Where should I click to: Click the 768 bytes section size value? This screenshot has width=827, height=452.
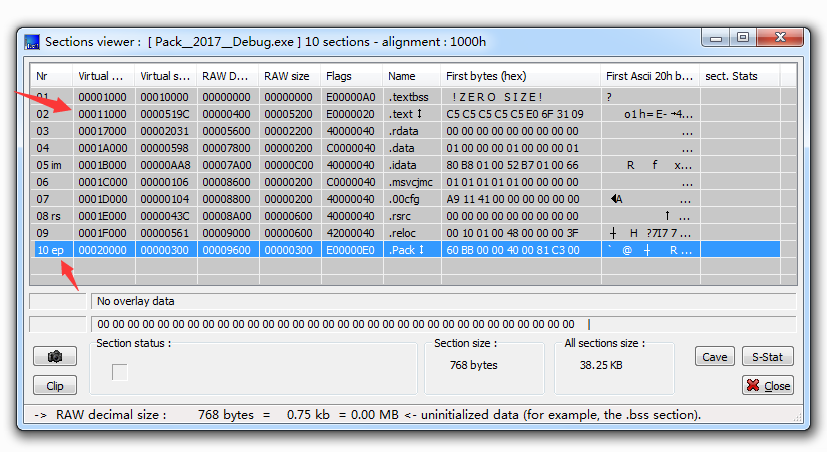(474, 365)
